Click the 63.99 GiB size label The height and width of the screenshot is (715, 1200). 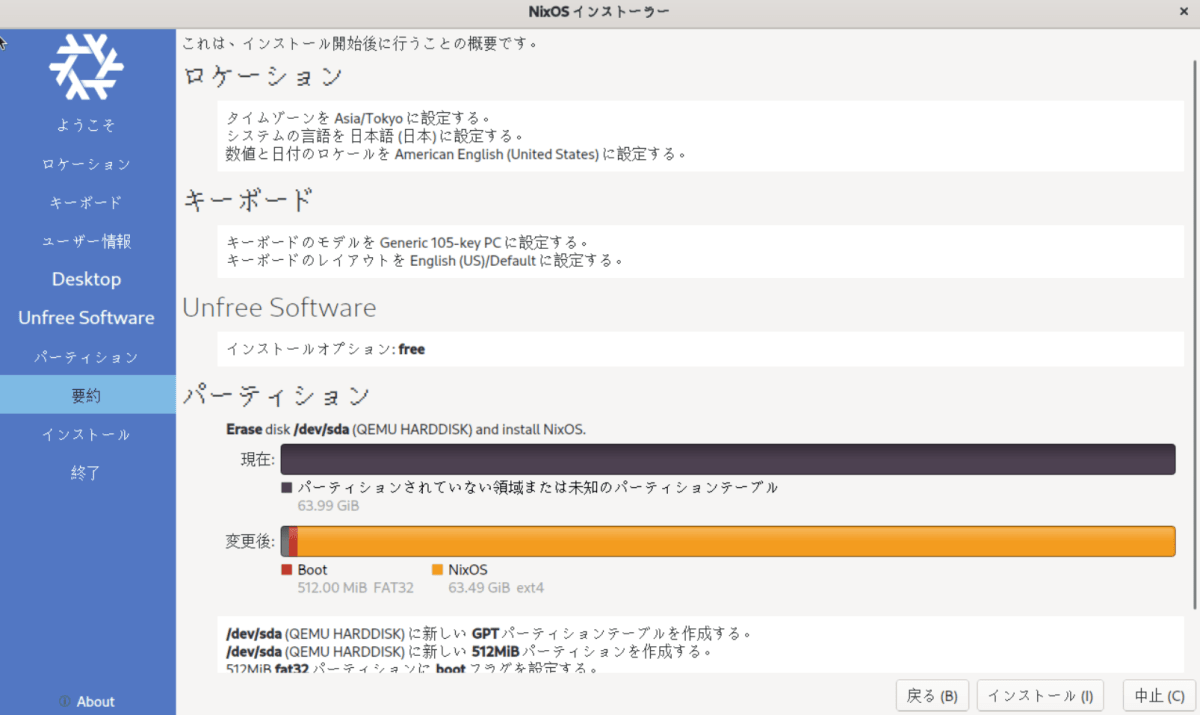[x=328, y=506]
